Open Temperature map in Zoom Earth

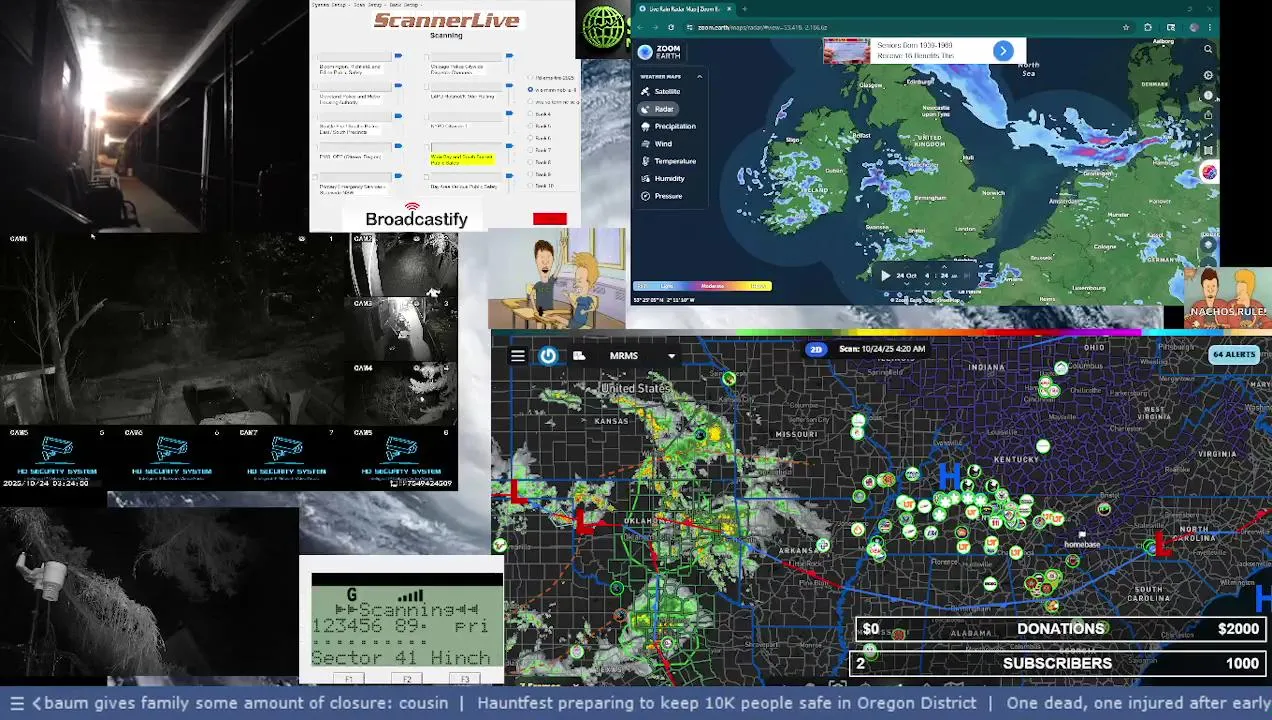(668, 161)
